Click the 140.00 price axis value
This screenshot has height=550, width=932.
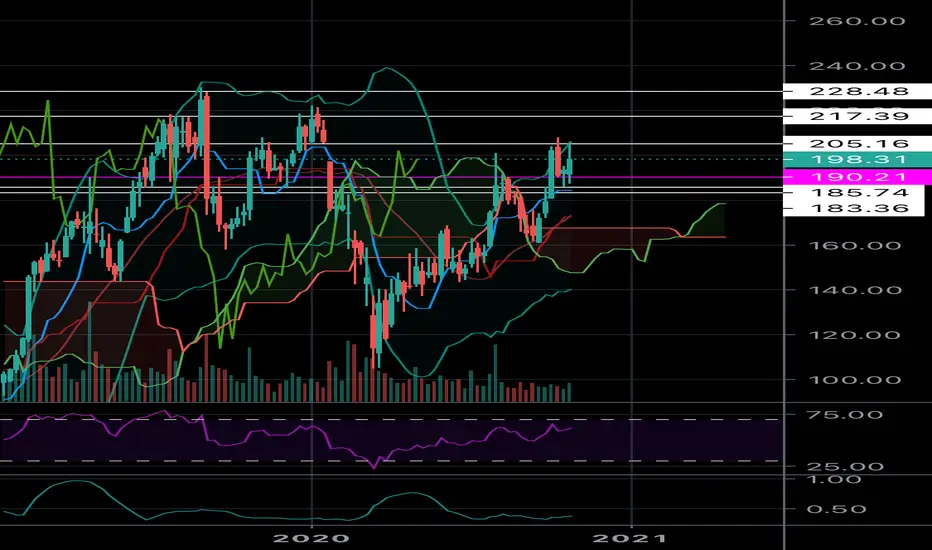point(855,290)
